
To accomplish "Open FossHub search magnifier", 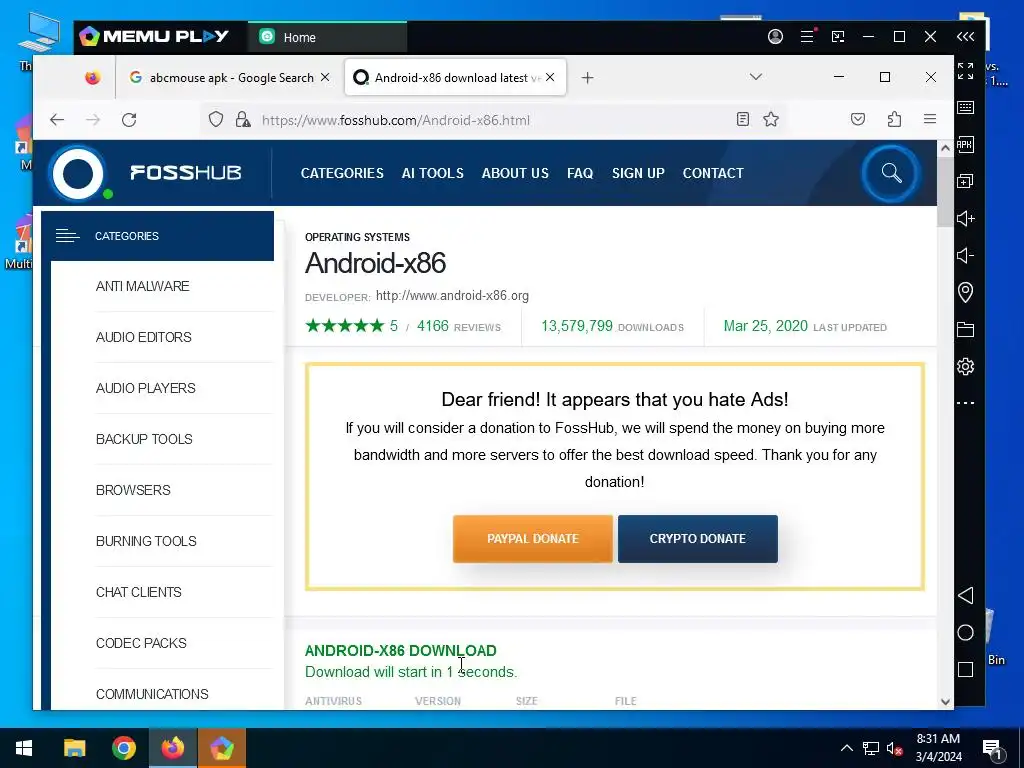I will pyautogui.click(x=891, y=173).
